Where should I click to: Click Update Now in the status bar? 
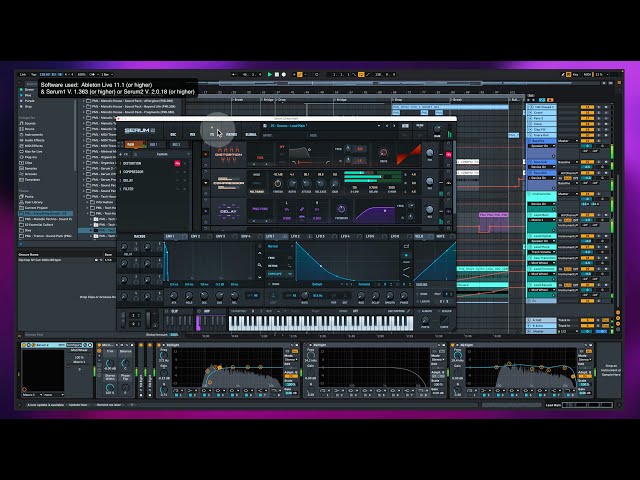click(78, 405)
